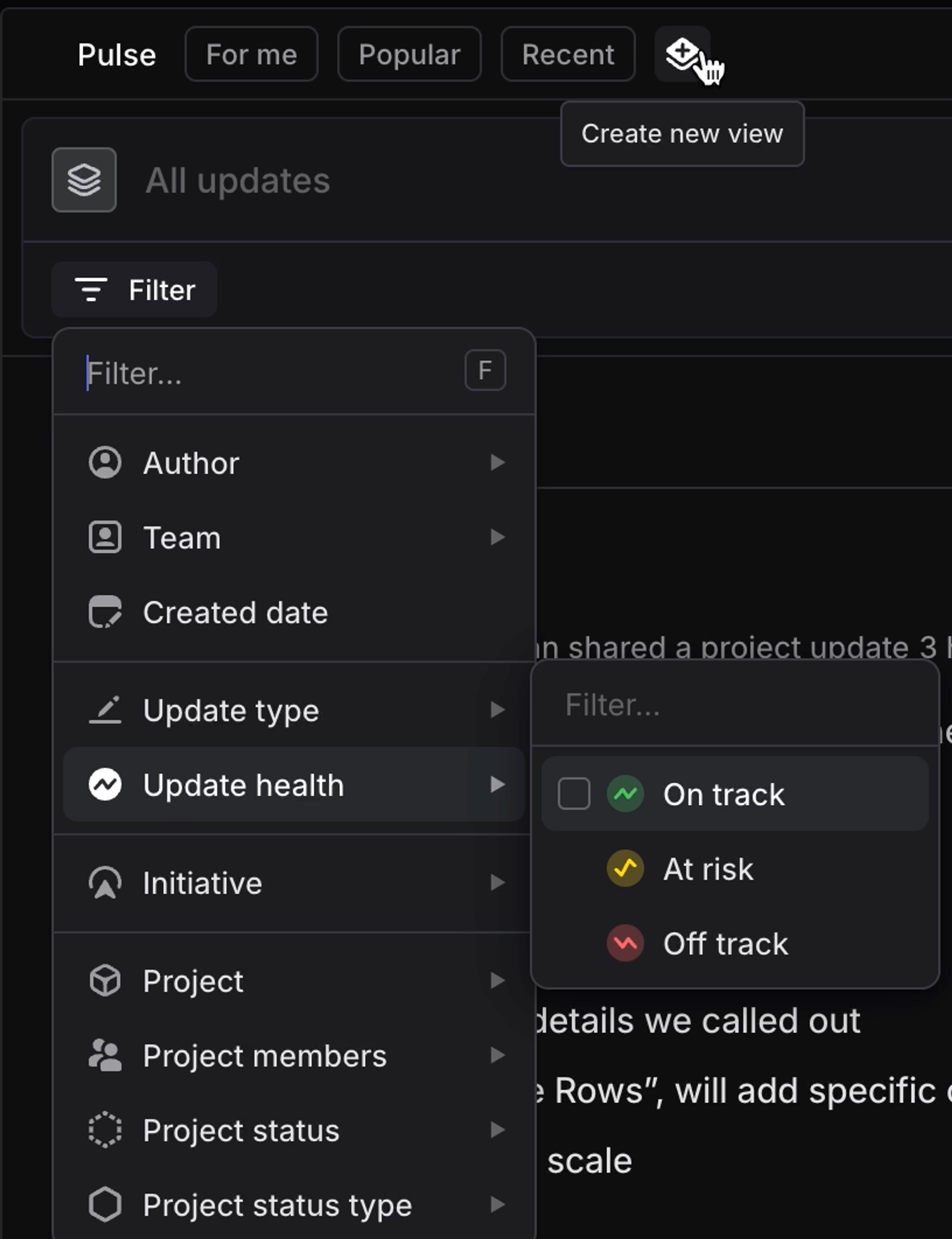The width and height of the screenshot is (952, 1239).
Task: Click the Create new view icon
Action: (x=682, y=54)
